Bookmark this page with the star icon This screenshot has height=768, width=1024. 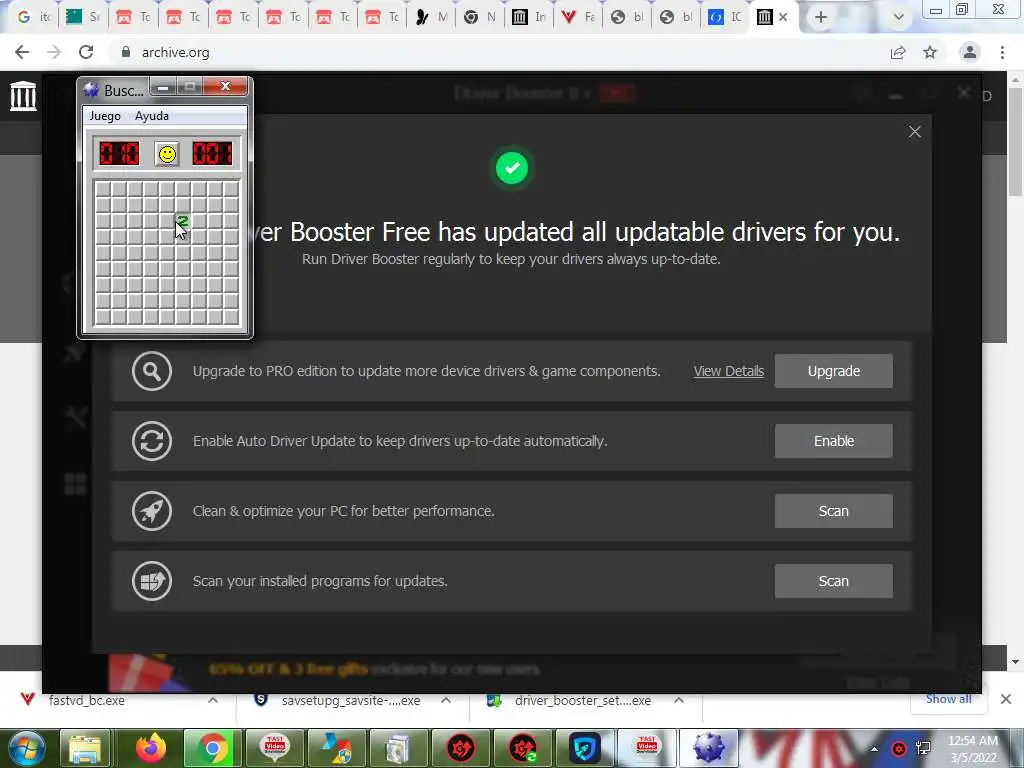pos(930,52)
